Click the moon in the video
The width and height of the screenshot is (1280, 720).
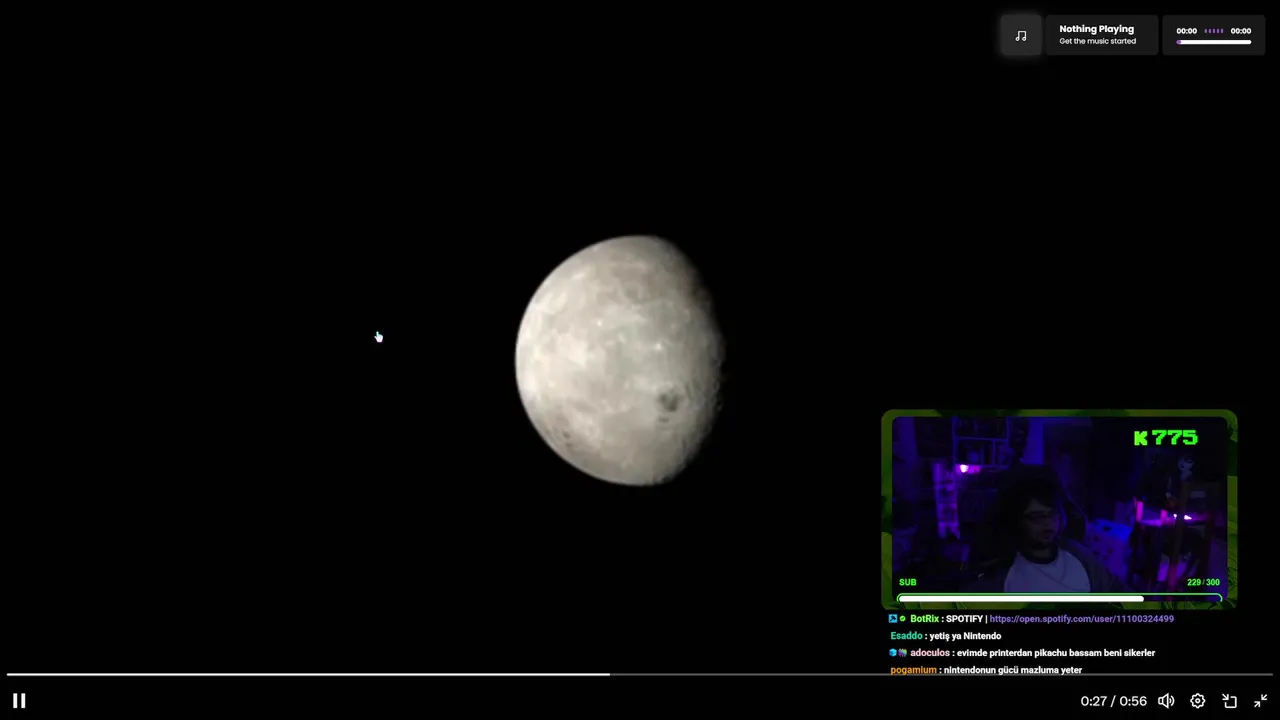tap(619, 360)
